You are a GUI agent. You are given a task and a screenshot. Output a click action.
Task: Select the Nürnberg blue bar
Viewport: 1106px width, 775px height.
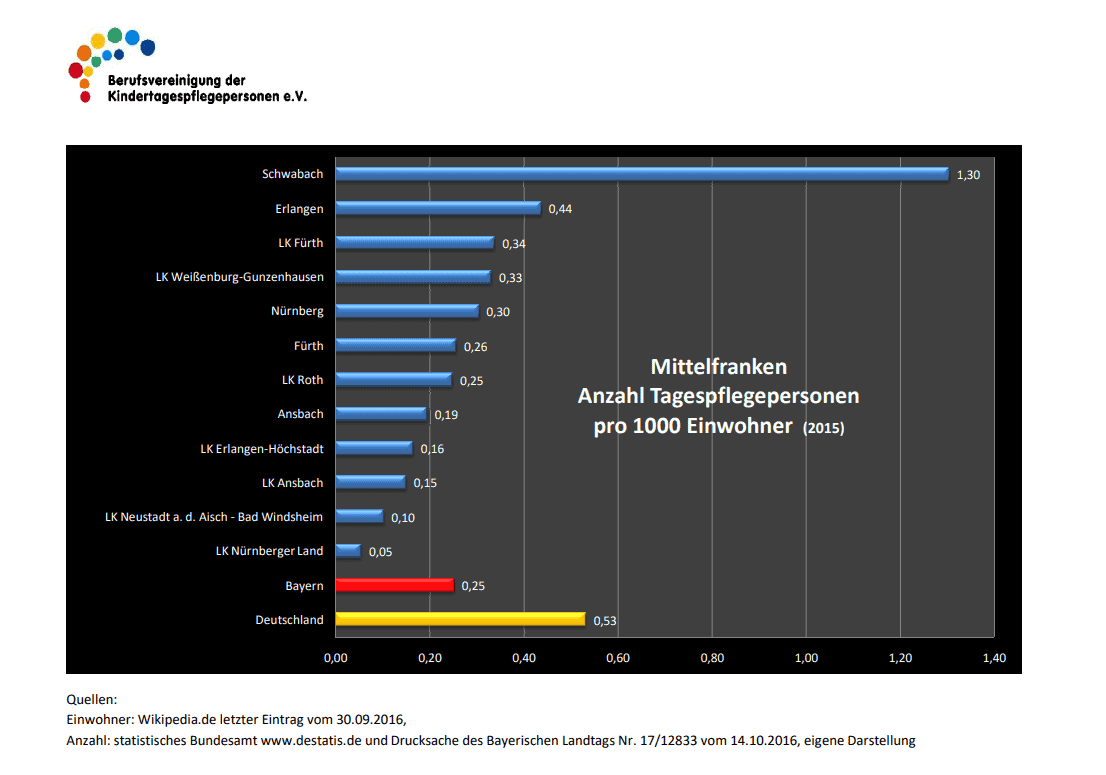(x=406, y=311)
